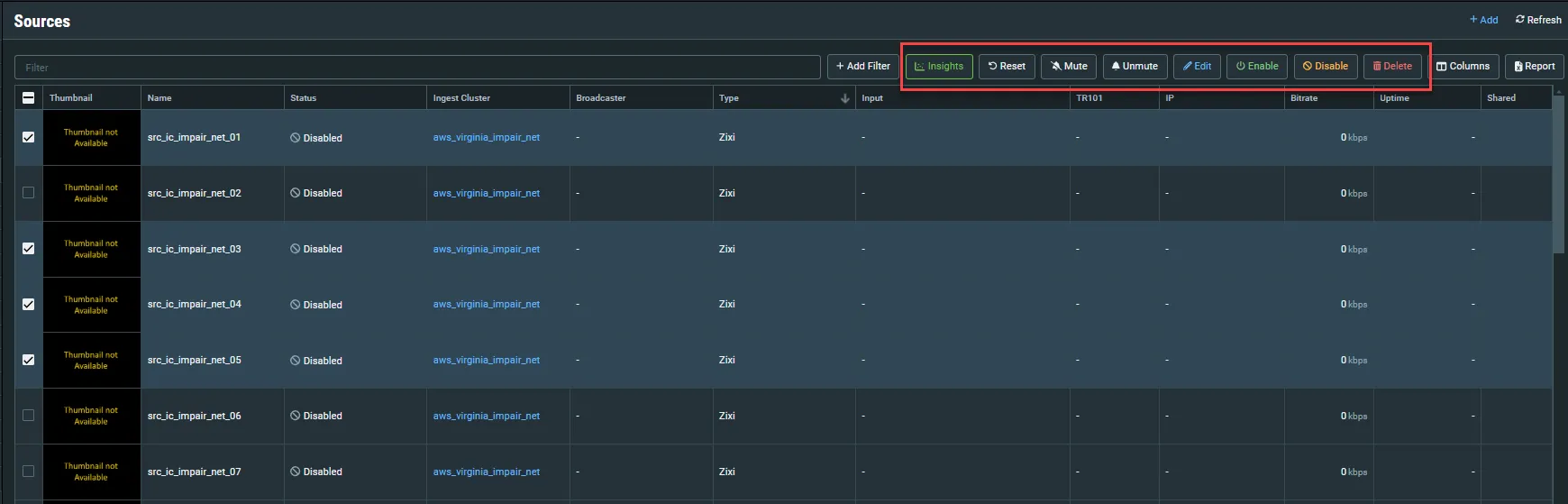The width and height of the screenshot is (1568, 504).
Task: Open aws_virginia_impair_net link for src_ic_impair_net_06
Action: [x=487, y=416]
